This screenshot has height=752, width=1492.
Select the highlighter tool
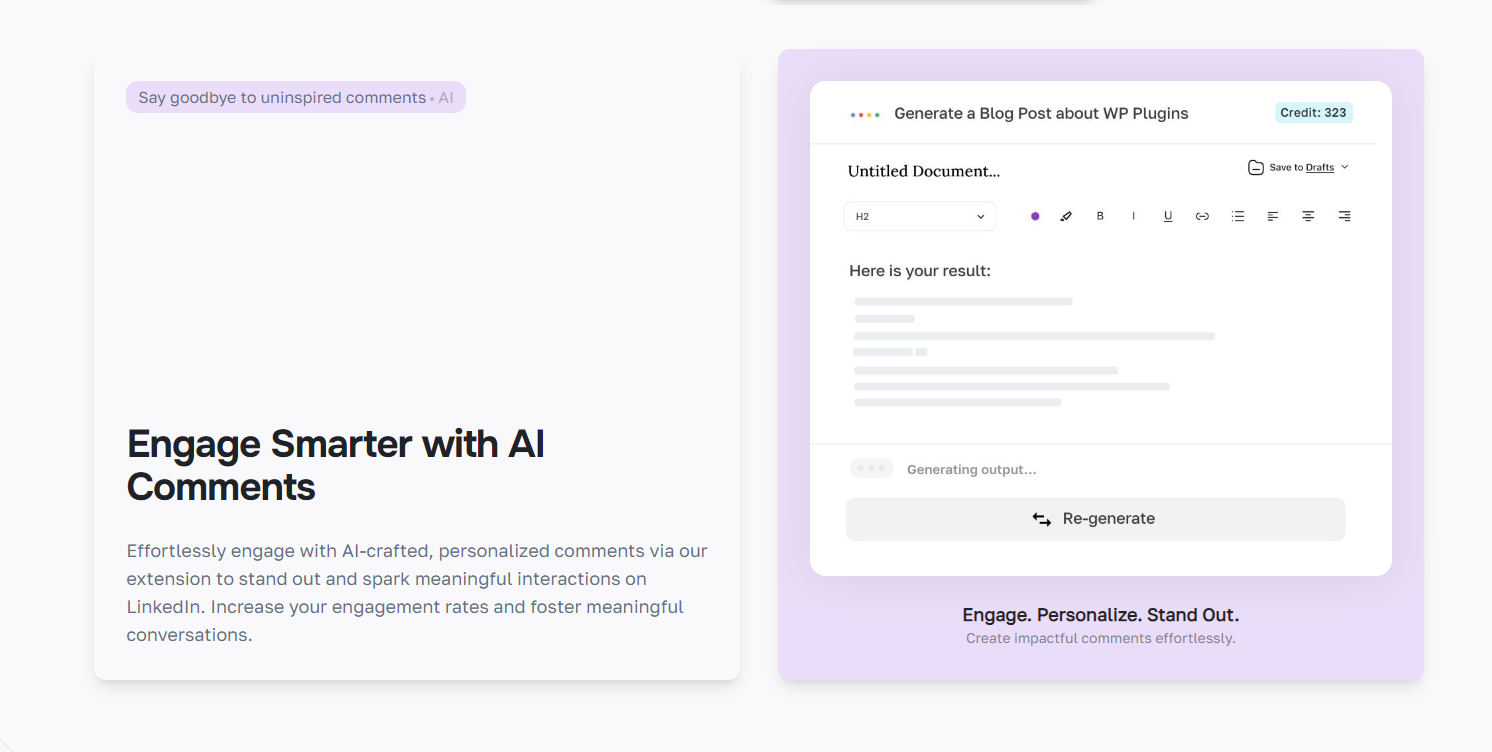click(1065, 215)
